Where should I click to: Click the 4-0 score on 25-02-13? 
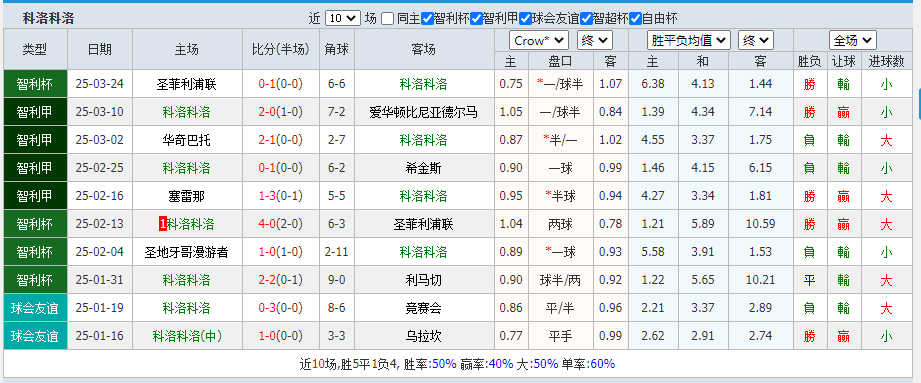(x=267, y=224)
